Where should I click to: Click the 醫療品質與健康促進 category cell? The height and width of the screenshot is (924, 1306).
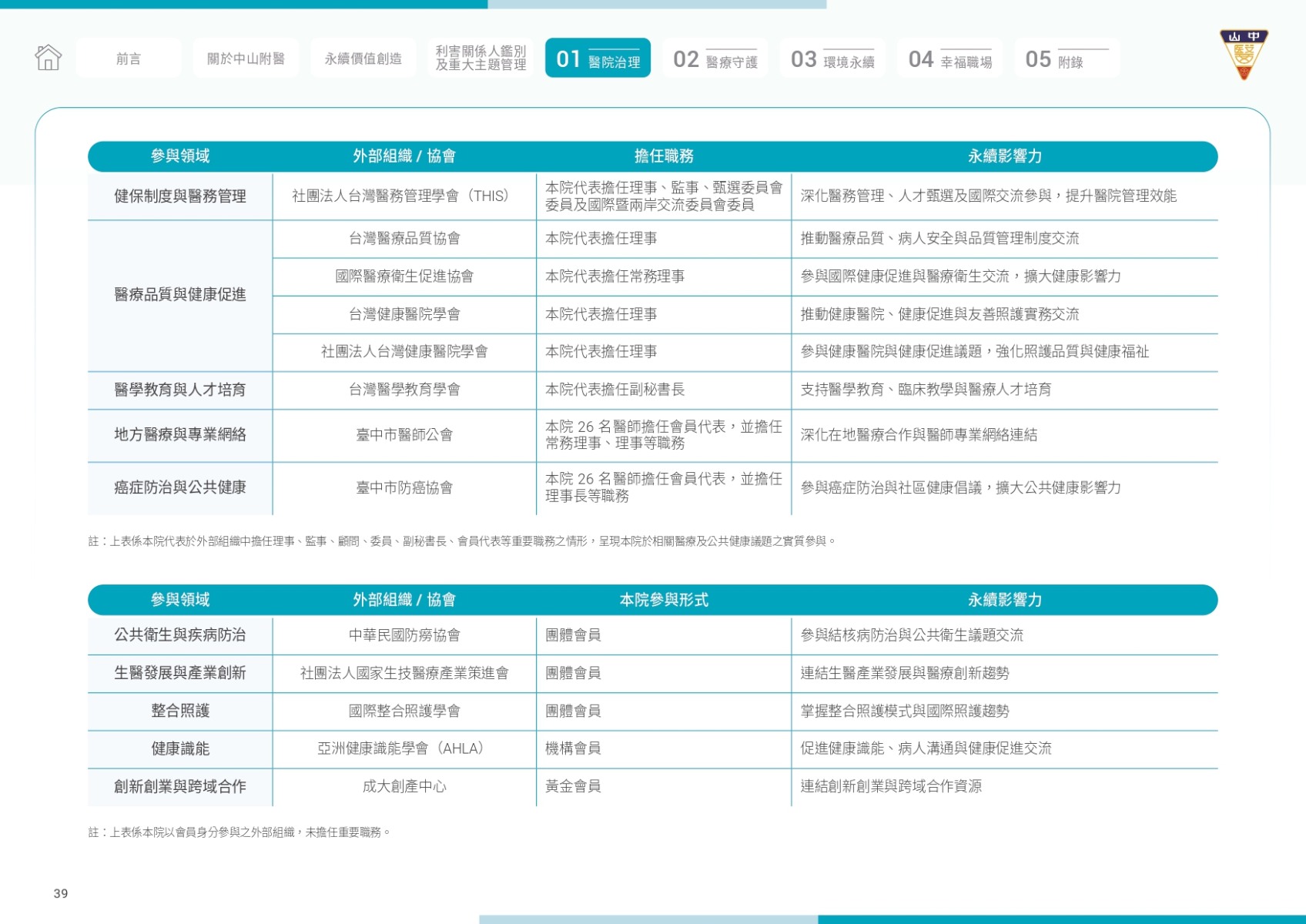pos(180,295)
